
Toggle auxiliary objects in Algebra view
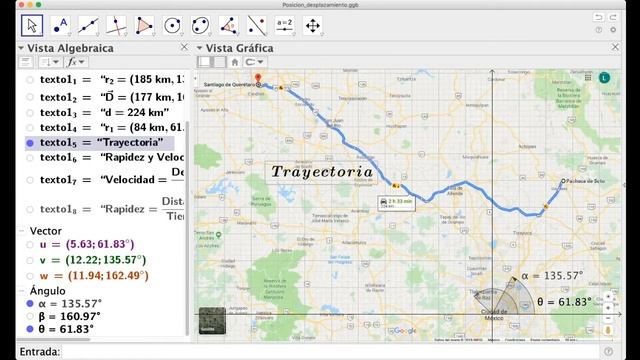[25, 62]
